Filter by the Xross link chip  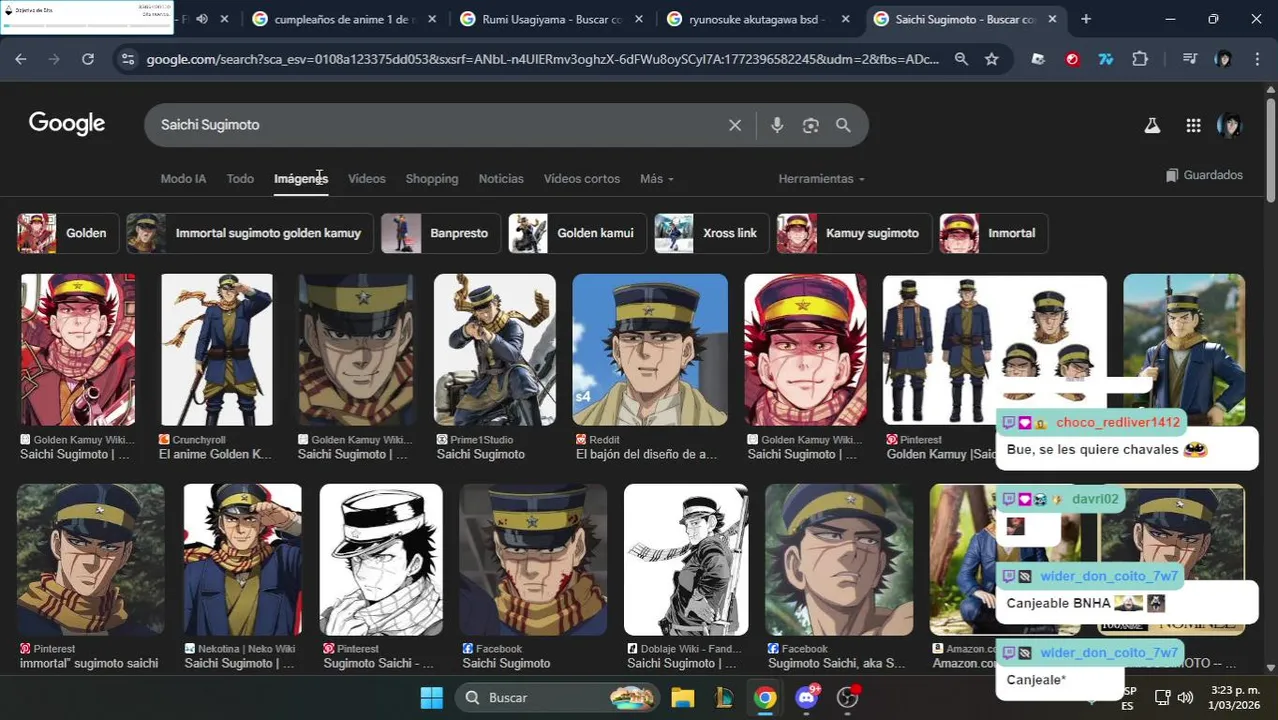pyautogui.click(x=712, y=233)
